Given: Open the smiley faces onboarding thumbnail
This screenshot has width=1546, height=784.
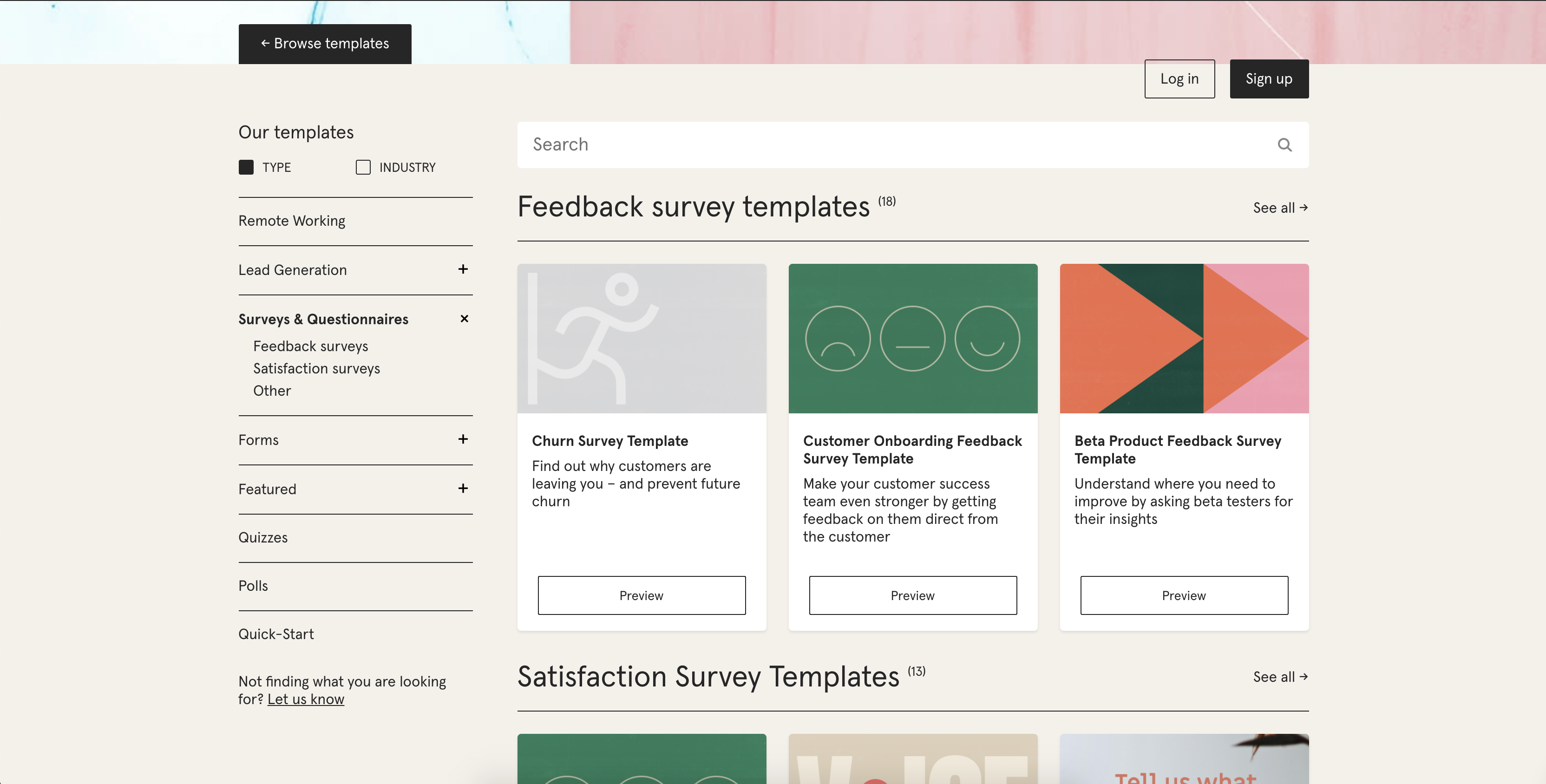Looking at the screenshot, I should [x=912, y=338].
